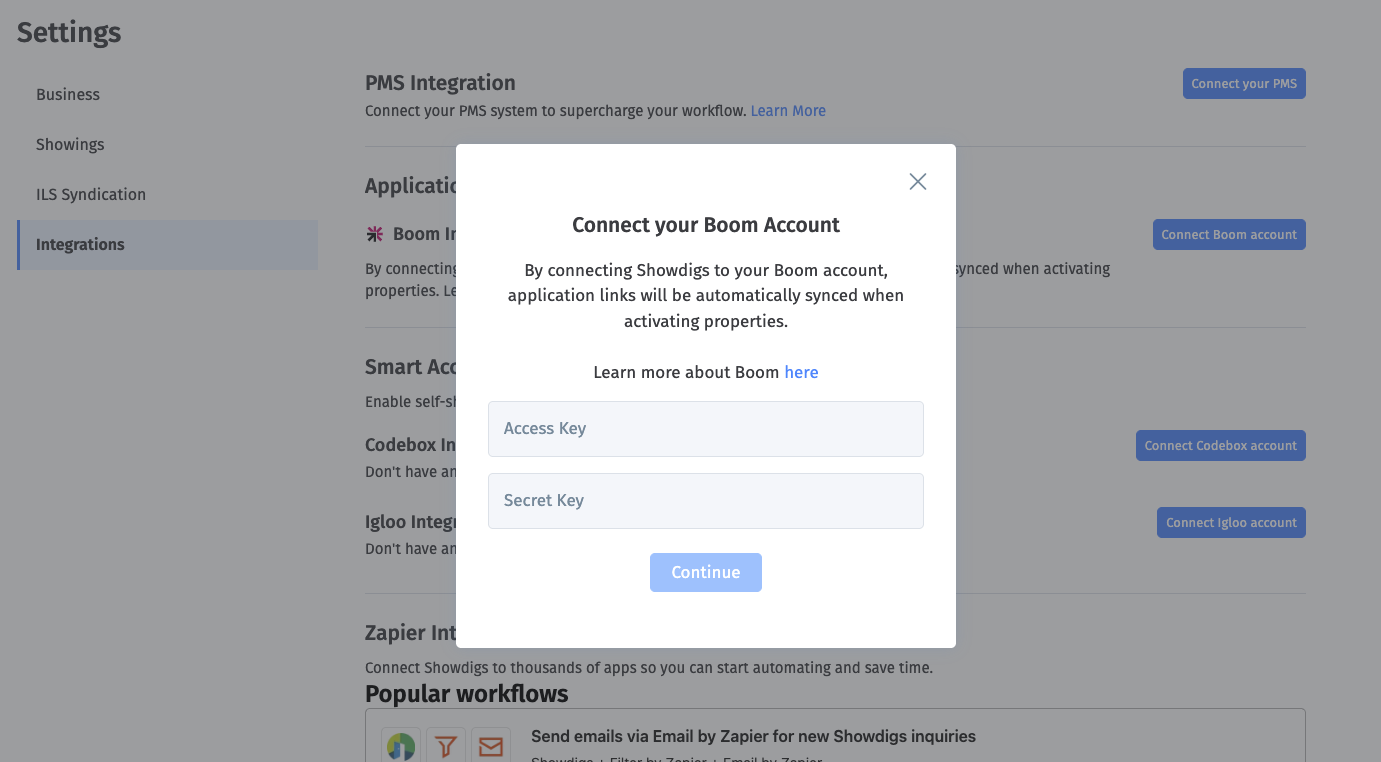The height and width of the screenshot is (762, 1381).
Task: Open the PMS Integration Learn More link
Action: point(788,111)
